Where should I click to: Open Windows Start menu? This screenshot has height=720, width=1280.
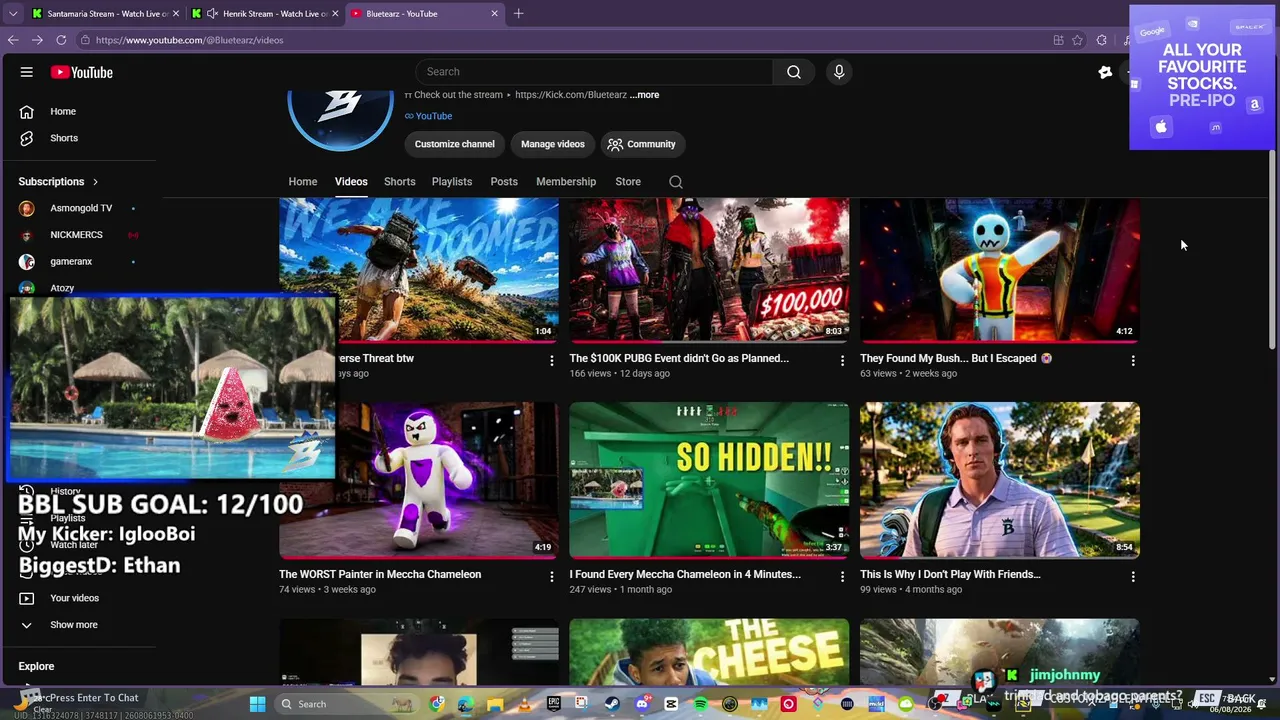tap(257, 704)
